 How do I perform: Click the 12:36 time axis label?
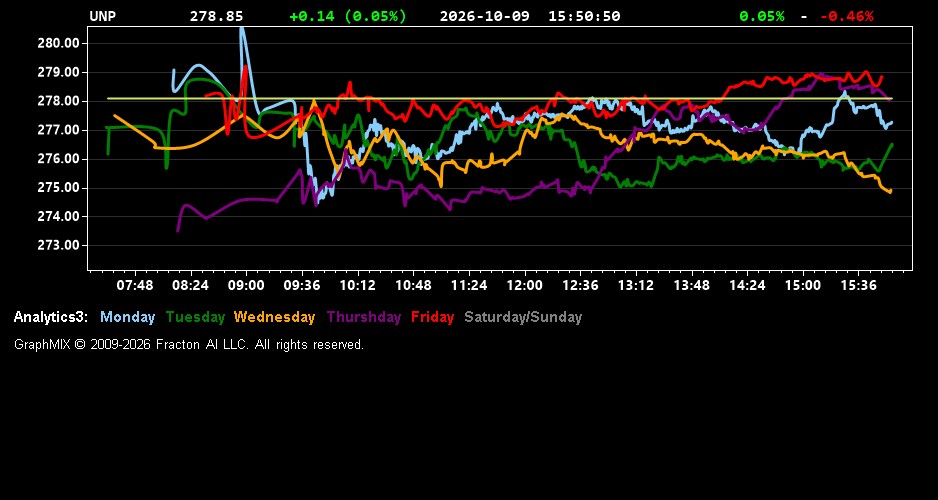point(580,285)
